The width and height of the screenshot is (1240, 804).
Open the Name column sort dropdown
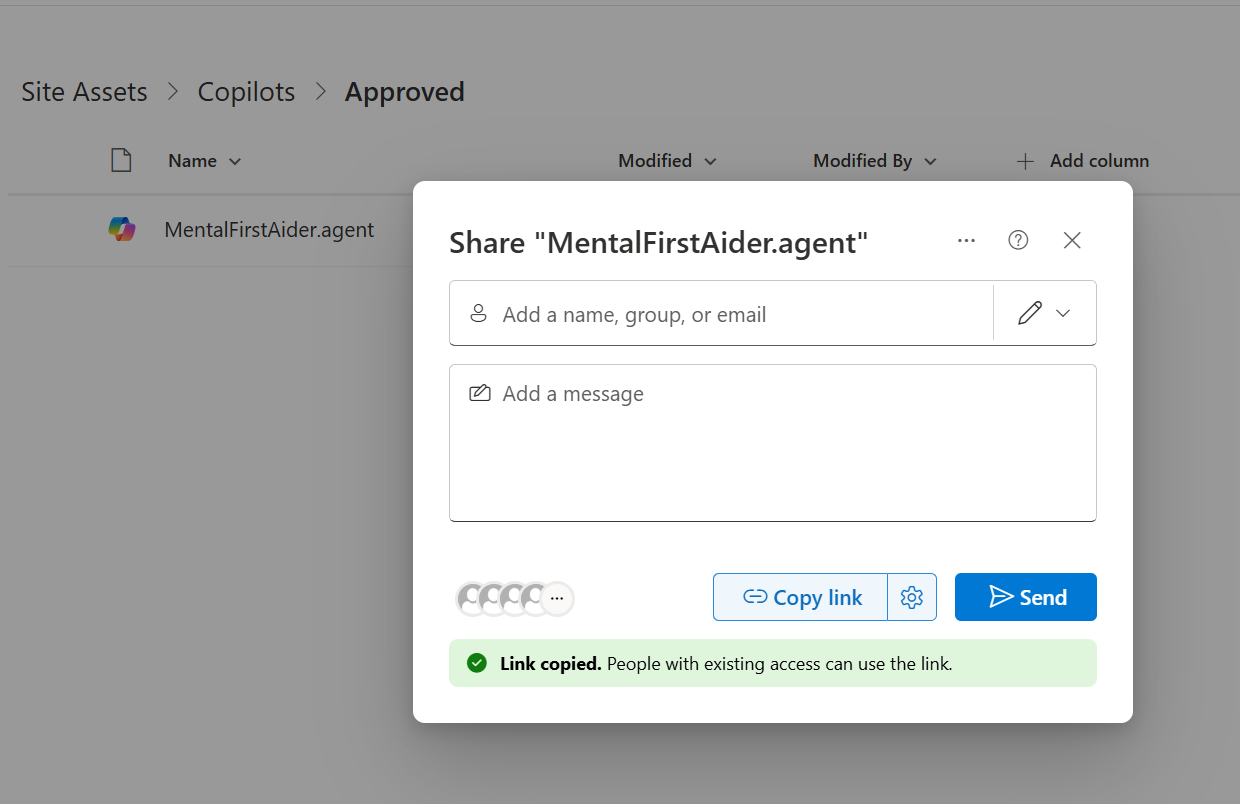click(236, 161)
